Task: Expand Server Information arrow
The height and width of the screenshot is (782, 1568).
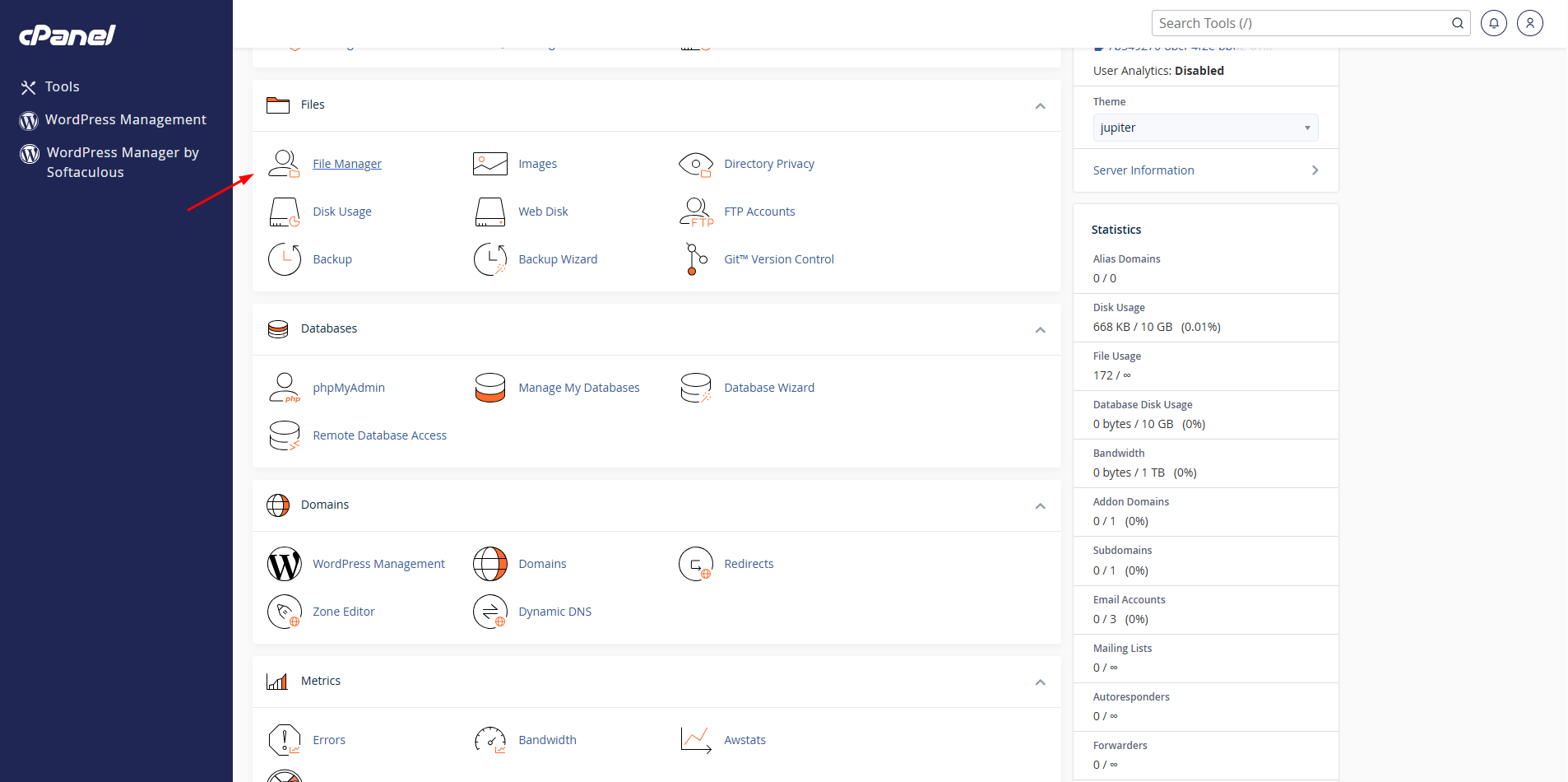Action: [1315, 170]
